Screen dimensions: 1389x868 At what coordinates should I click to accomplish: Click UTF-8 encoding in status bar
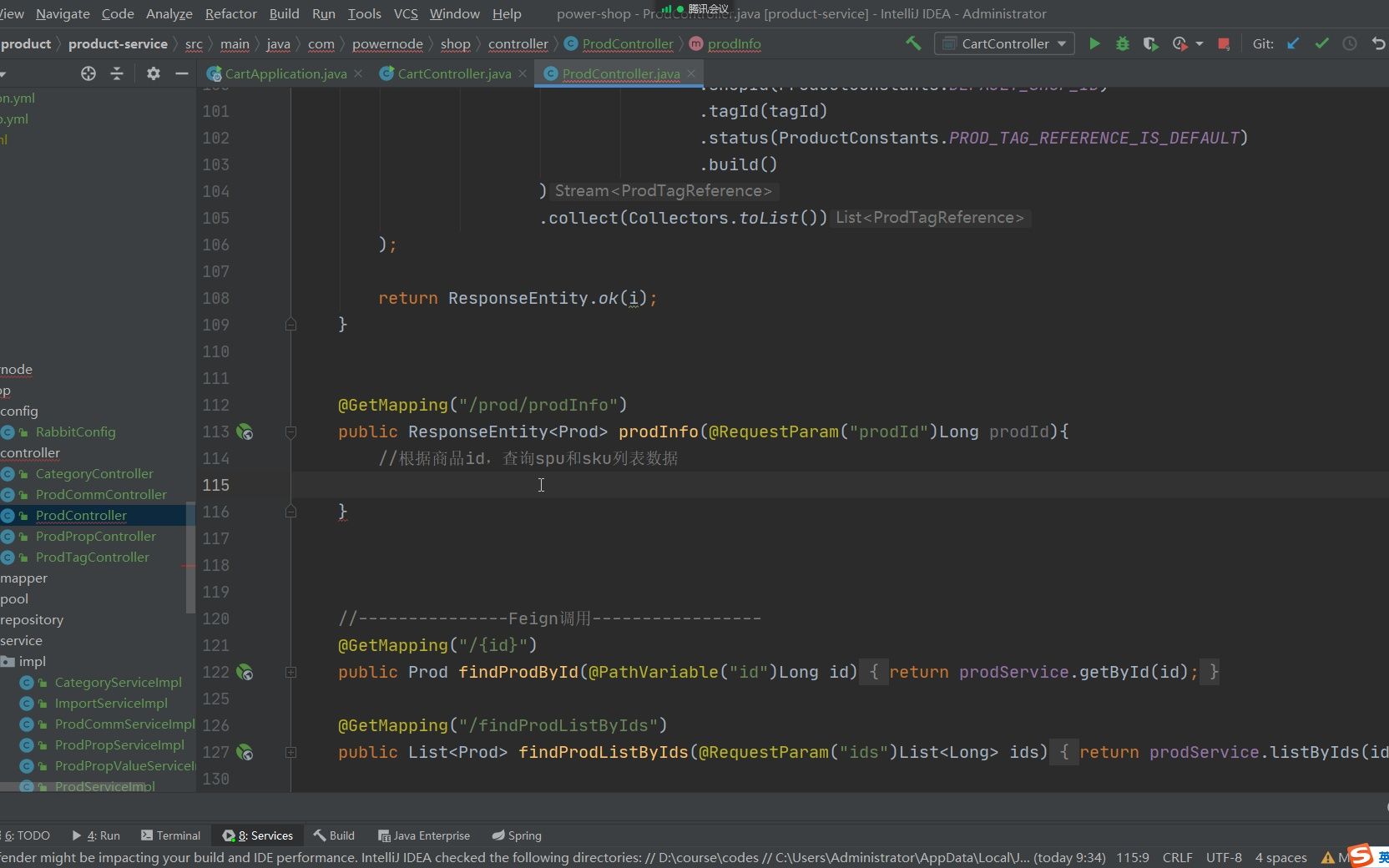(x=1224, y=857)
